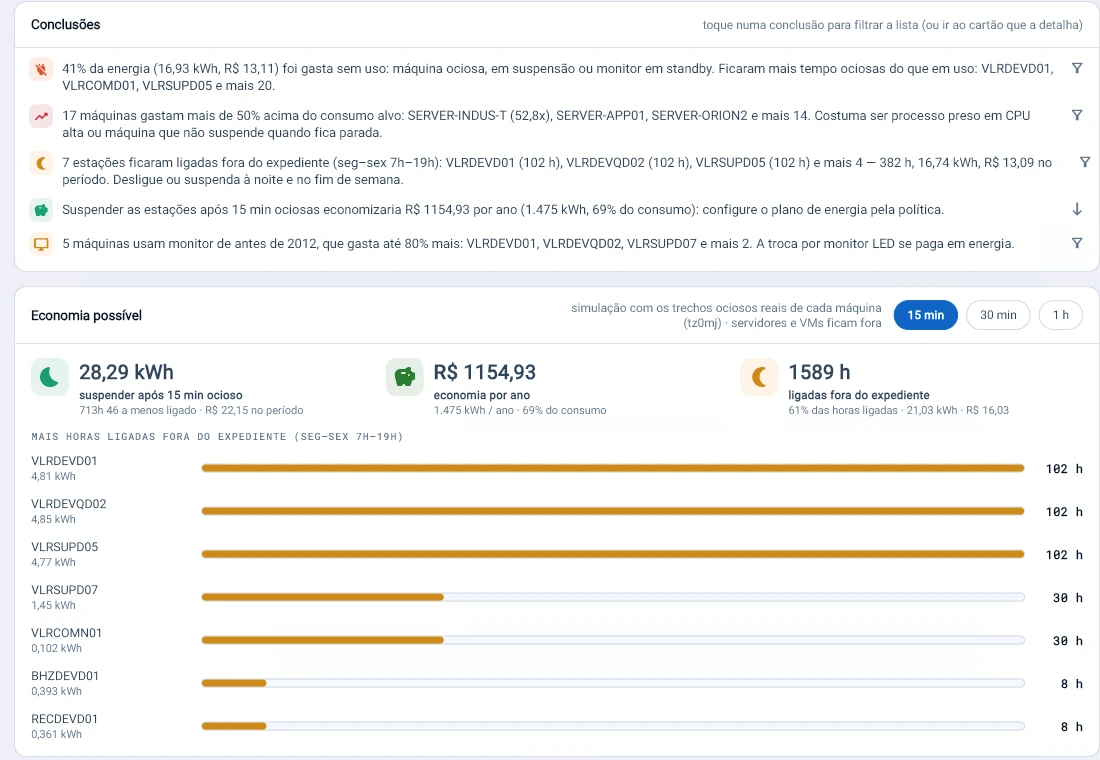Screen dimensions: 1100x760
Task: Click the 'economia por ano' label
Action: click(x=482, y=395)
